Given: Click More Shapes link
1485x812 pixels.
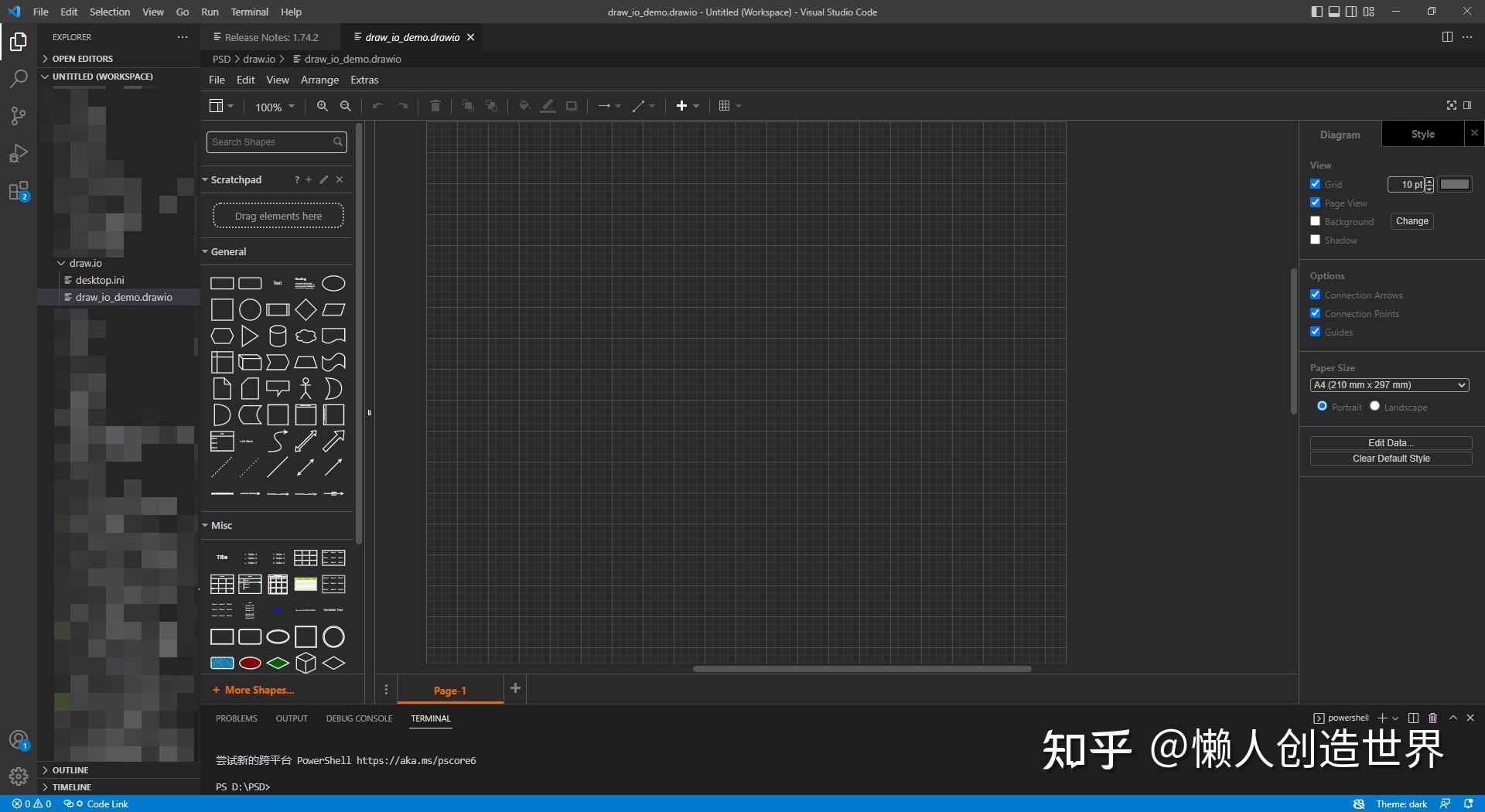Looking at the screenshot, I should (x=253, y=689).
